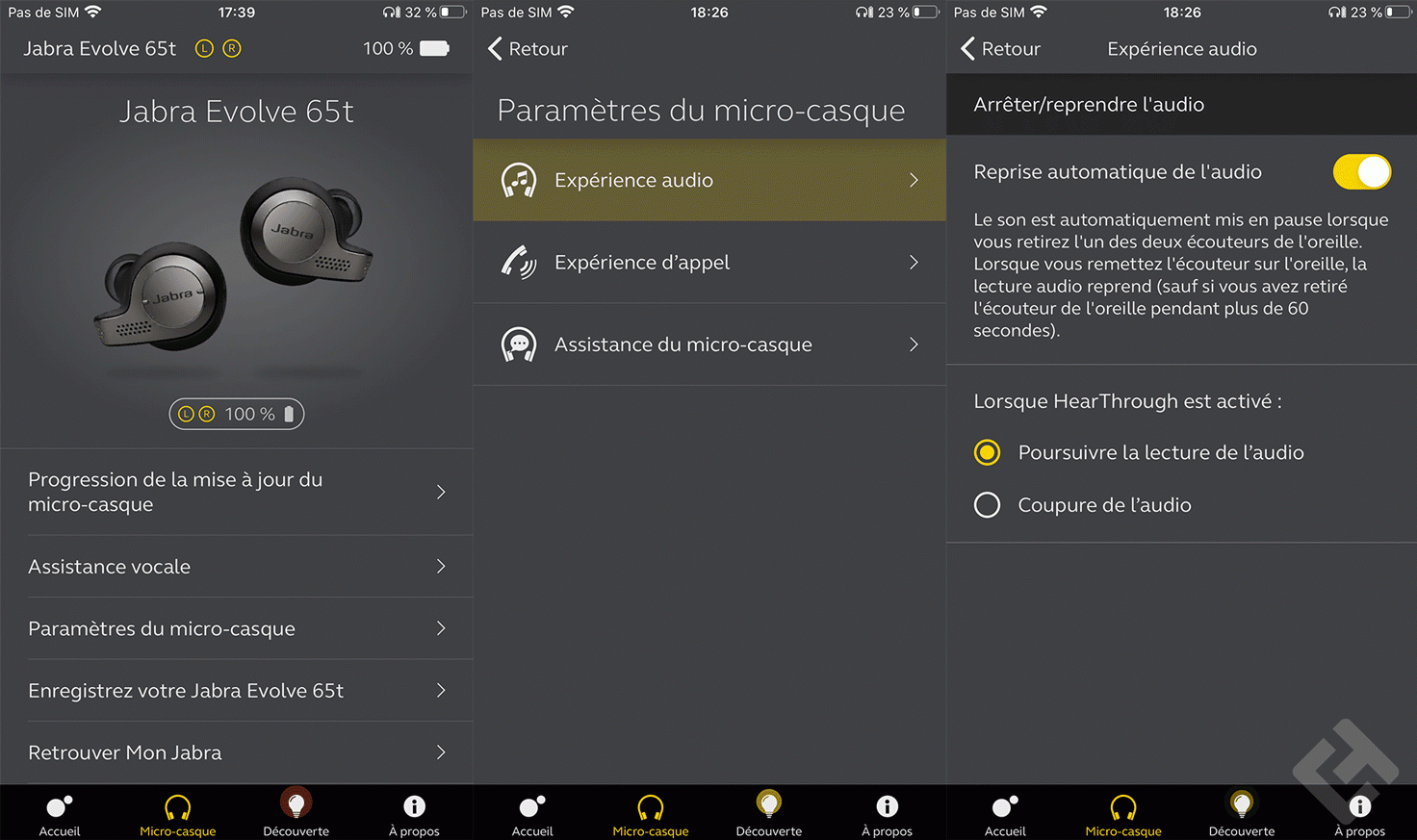Open Retrouver Mon Jabra entry
The image size is (1417, 840).
(237, 752)
